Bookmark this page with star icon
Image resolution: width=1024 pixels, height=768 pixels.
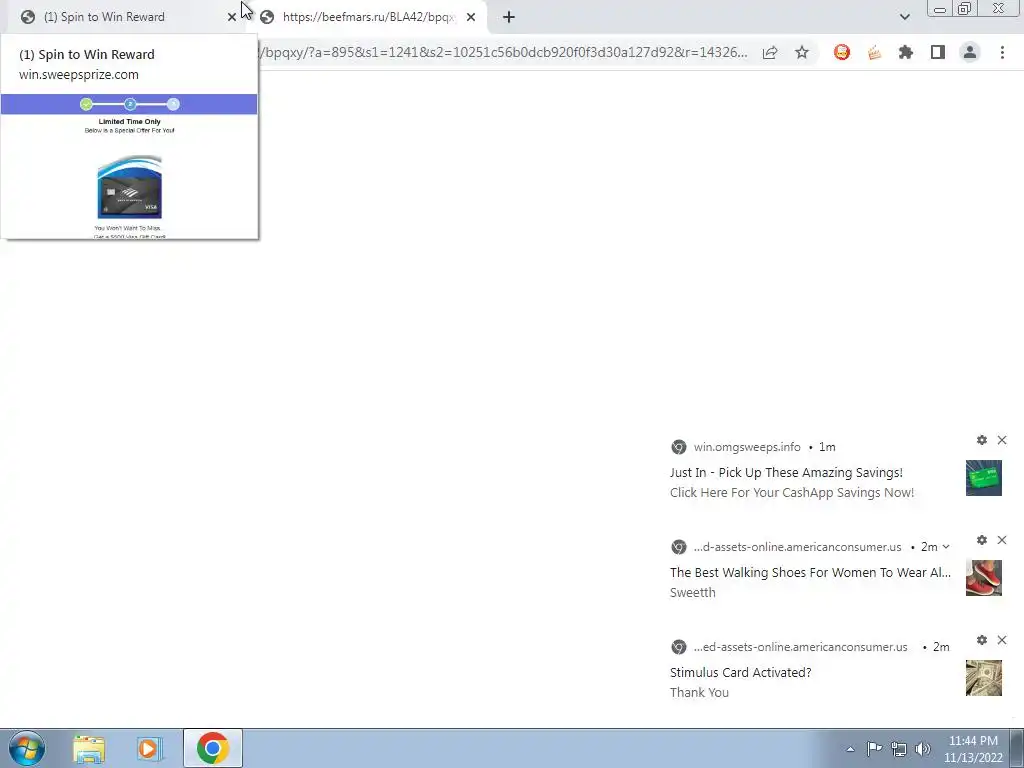[802, 52]
